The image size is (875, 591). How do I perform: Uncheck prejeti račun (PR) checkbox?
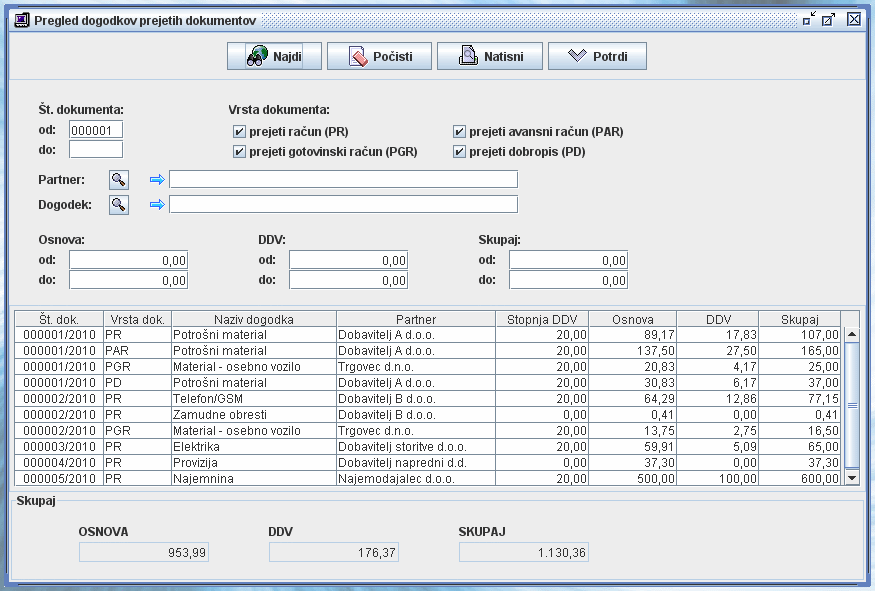coord(239,132)
